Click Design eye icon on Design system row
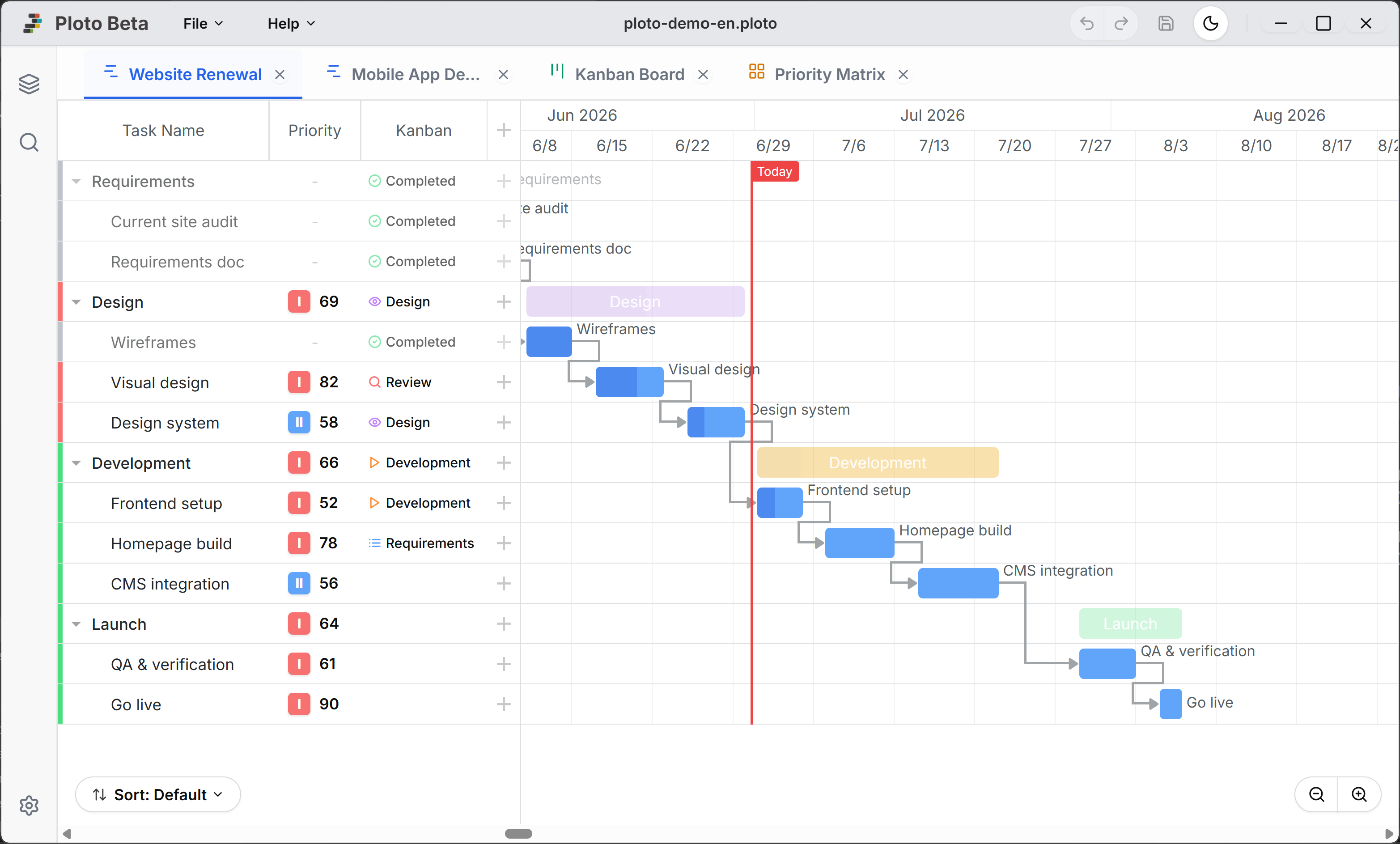The width and height of the screenshot is (1400, 844). tap(374, 422)
